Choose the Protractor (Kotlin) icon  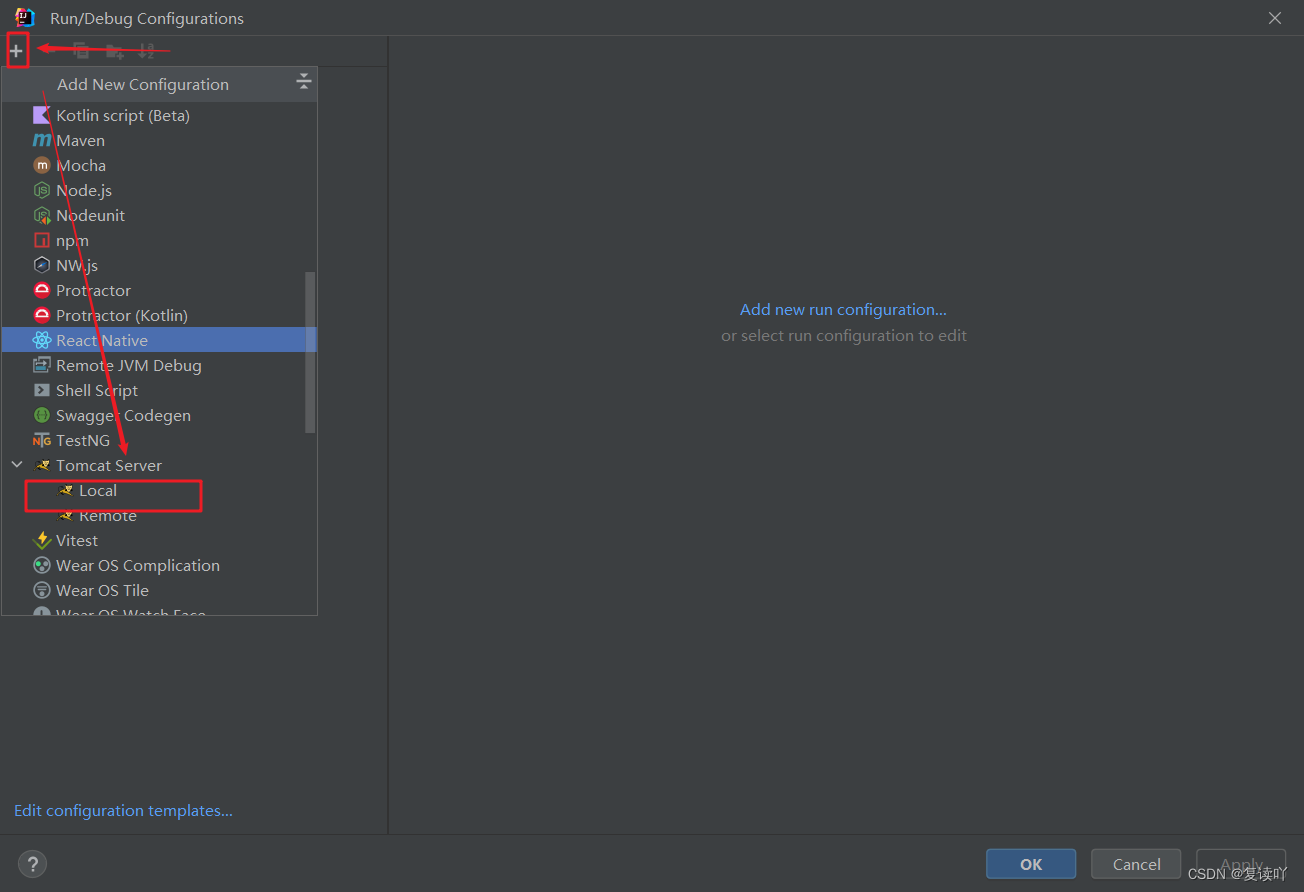(x=41, y=315)
